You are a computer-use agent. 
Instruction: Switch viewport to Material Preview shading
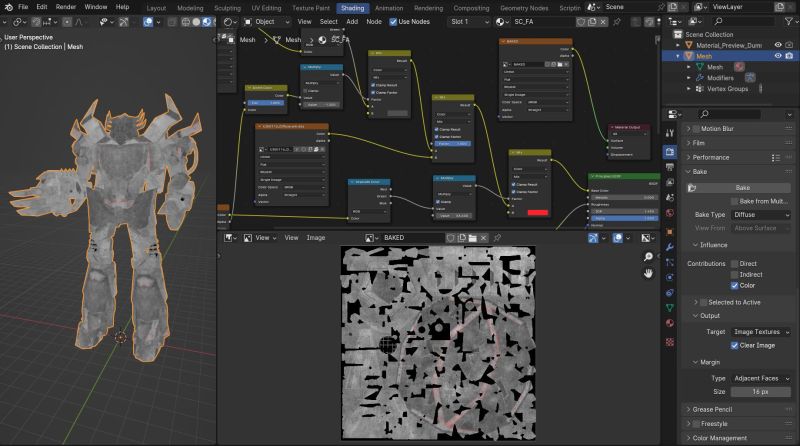click(x=206, y=22)
